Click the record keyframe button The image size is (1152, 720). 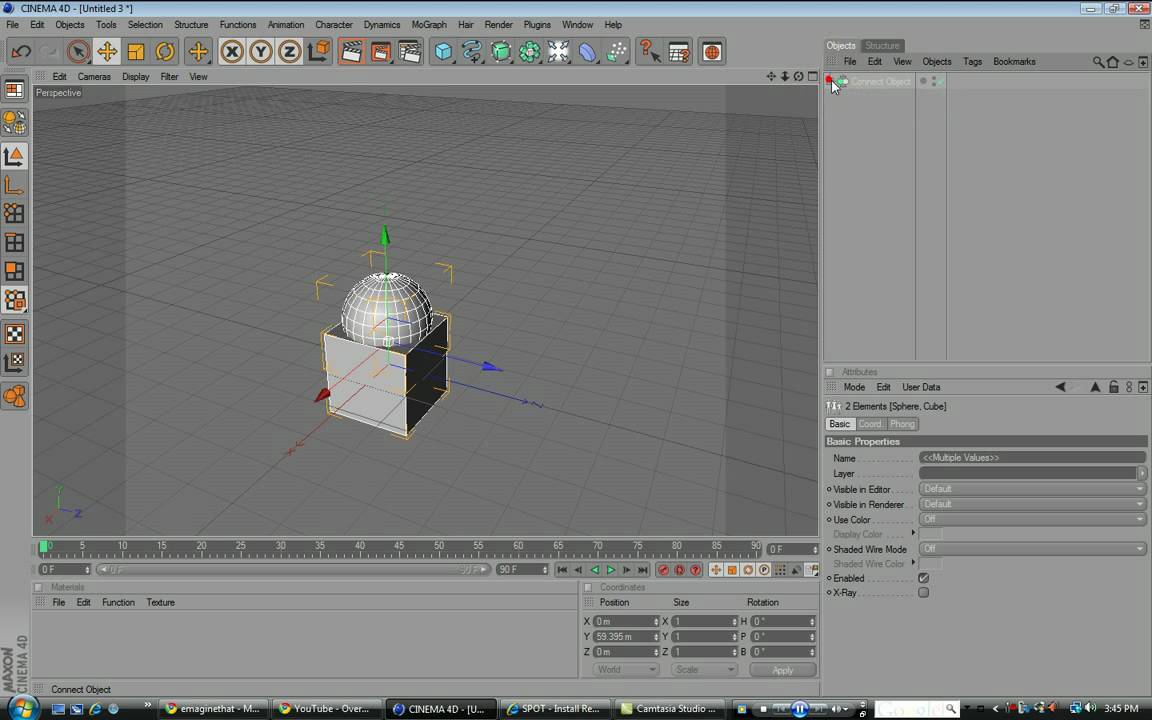pyautogui.click(x=663, y=570)
